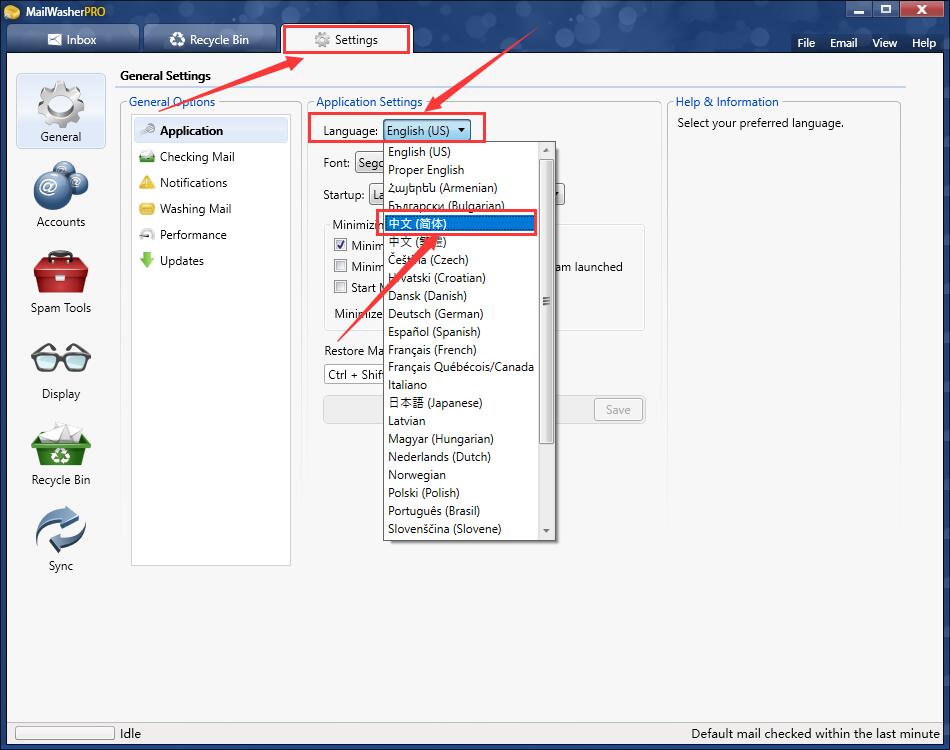This screenshot has width=950, height=750.
Task: Select Proper English from language list
Action: tap(461, 170)
